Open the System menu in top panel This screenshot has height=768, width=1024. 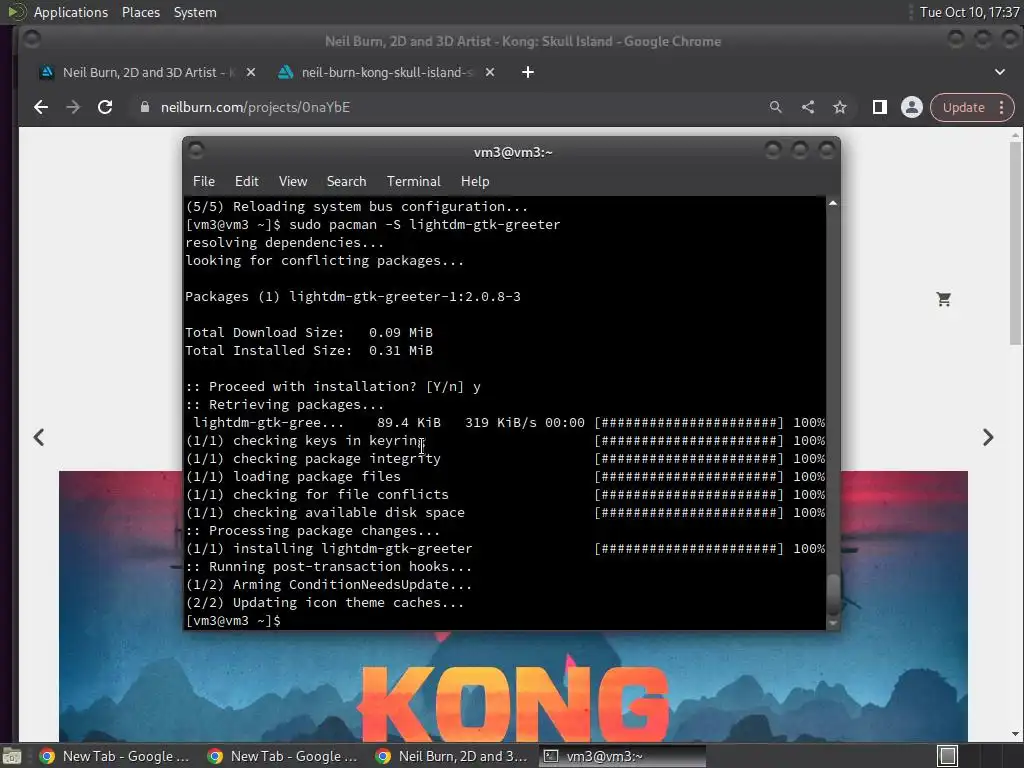coord(195,12)
